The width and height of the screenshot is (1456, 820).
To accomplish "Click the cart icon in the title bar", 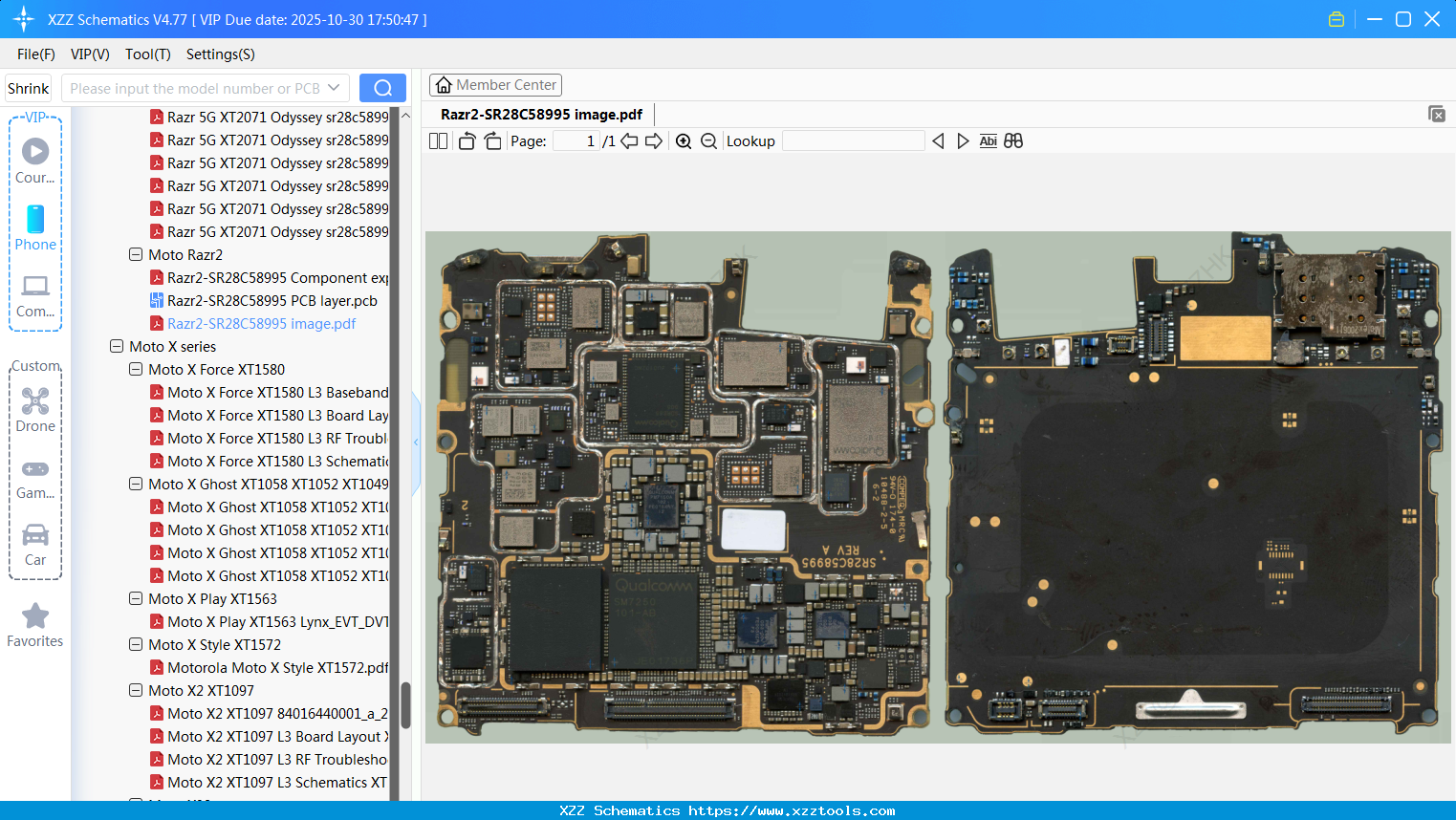I will coord(1336,18).
